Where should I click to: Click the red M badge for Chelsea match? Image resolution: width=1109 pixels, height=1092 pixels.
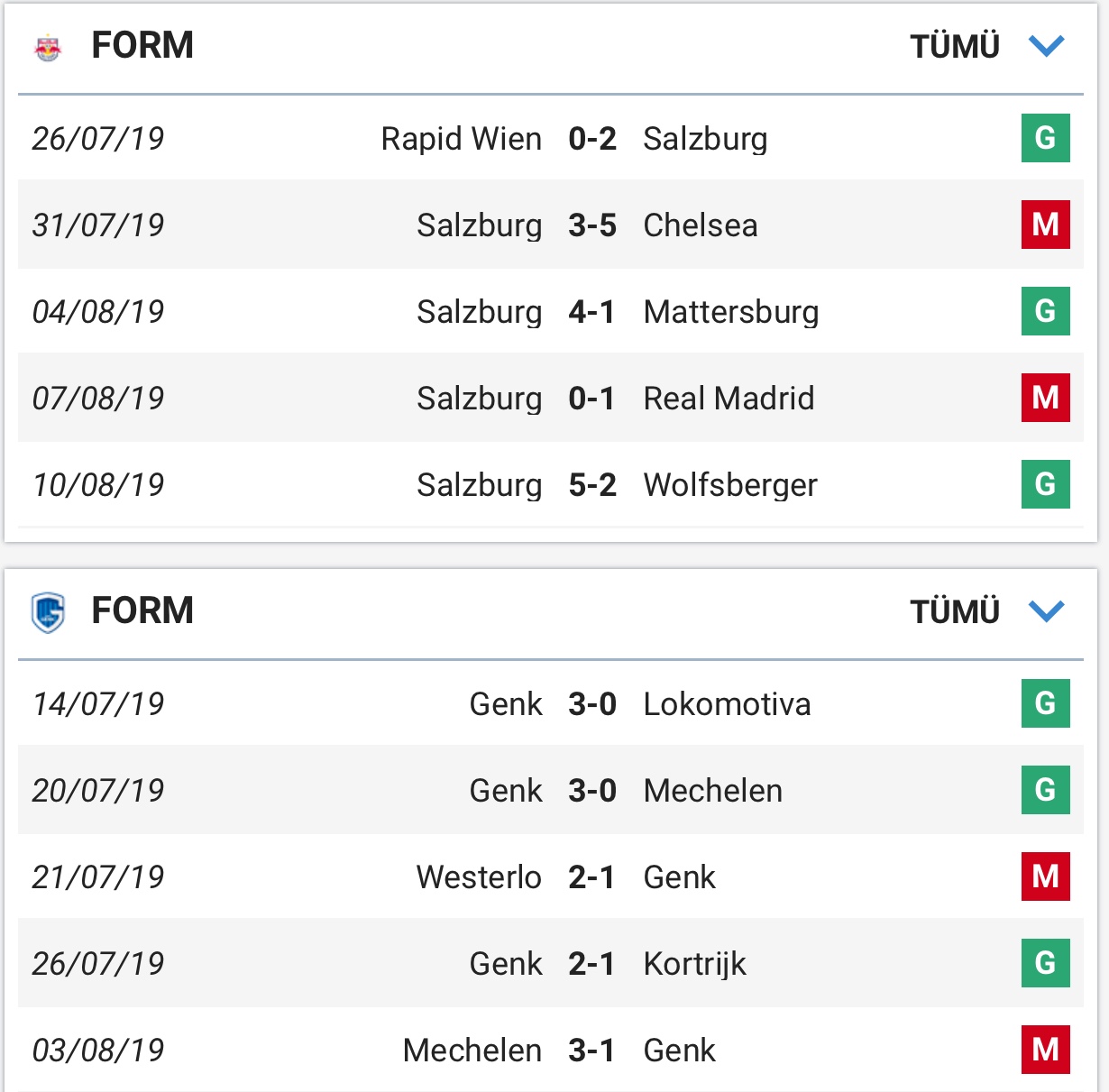coord(1045,225)
